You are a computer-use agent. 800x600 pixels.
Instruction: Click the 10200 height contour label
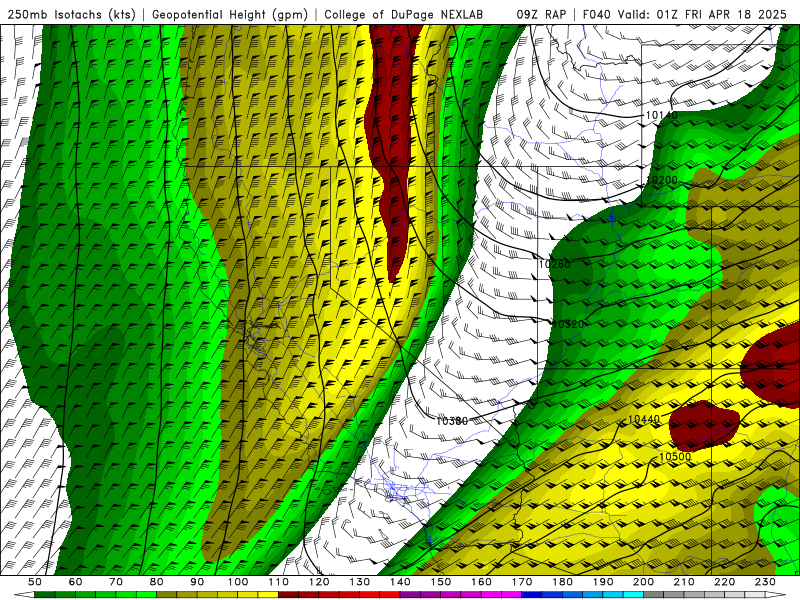coord(662,180)
